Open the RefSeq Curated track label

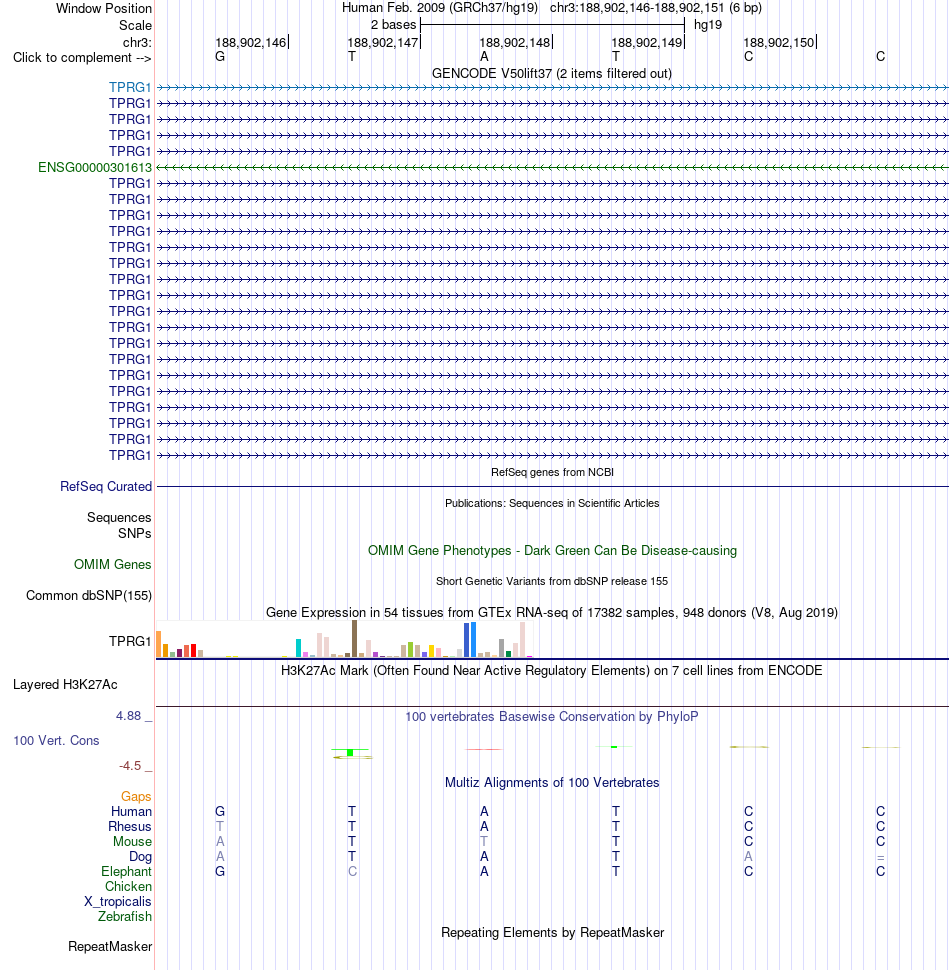coord(106,486)
